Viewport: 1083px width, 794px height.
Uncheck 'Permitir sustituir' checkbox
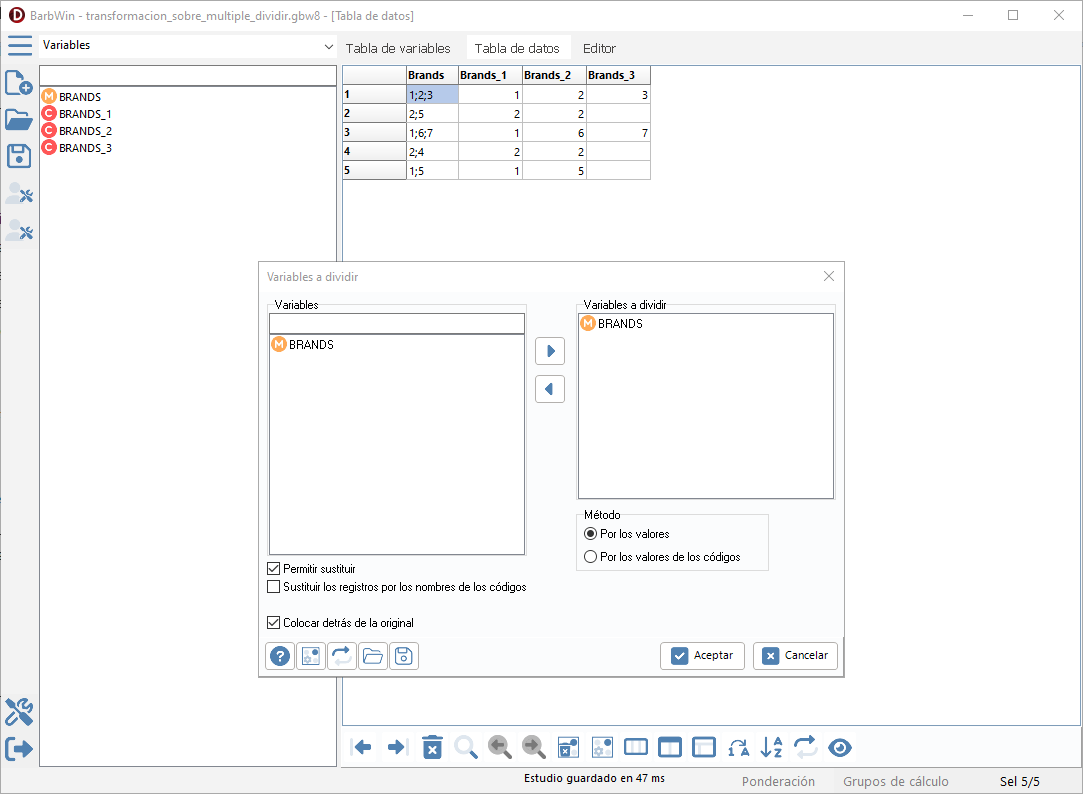tap(274, 568)
